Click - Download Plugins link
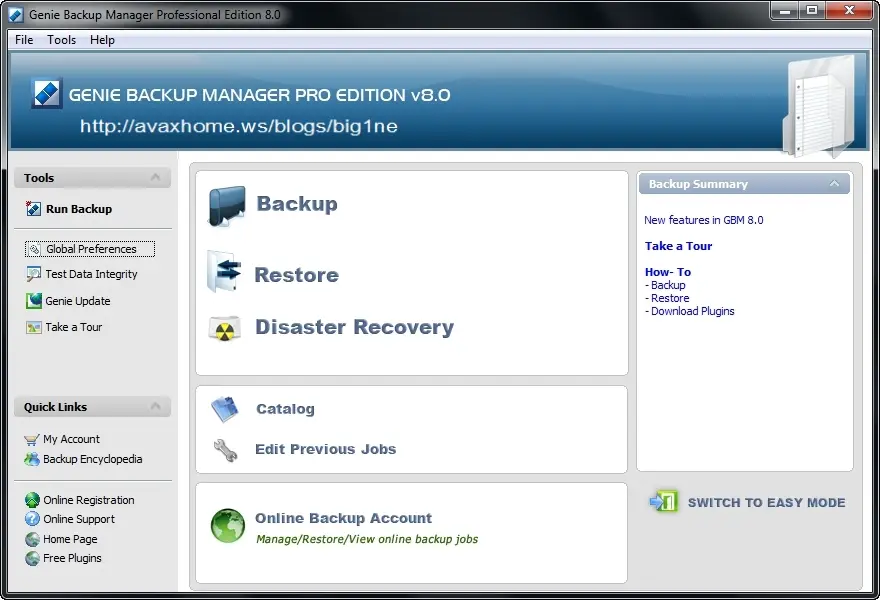Viewport: 880px width, 600px height. click(x=690, y=311)
